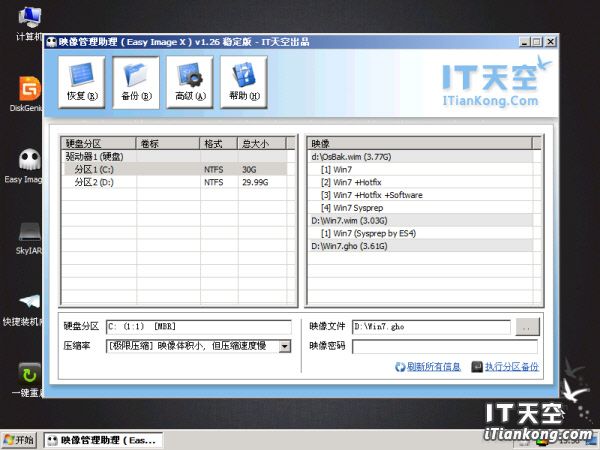600x450 pixels.
Task: Click the 卷标 column header
Action: pyautogui.click(x=168, y=143)
